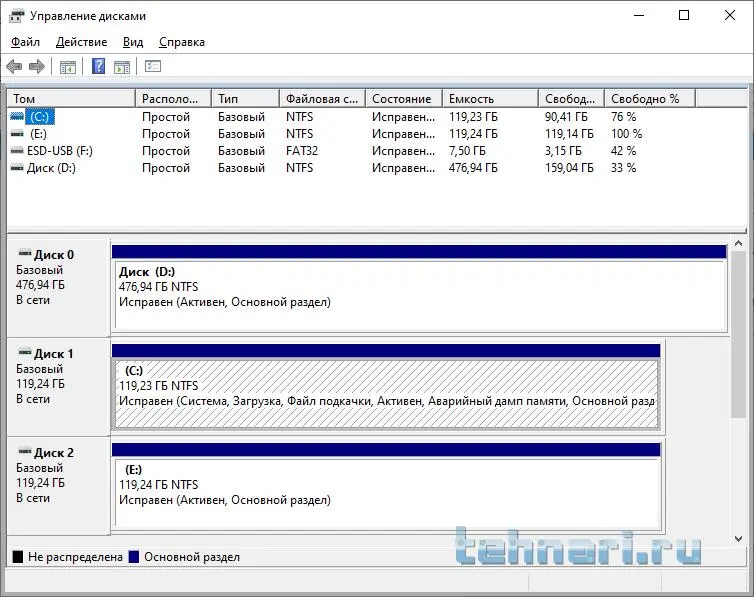
Task: Open the Справка menu
Action: click(x=181, y=42)
